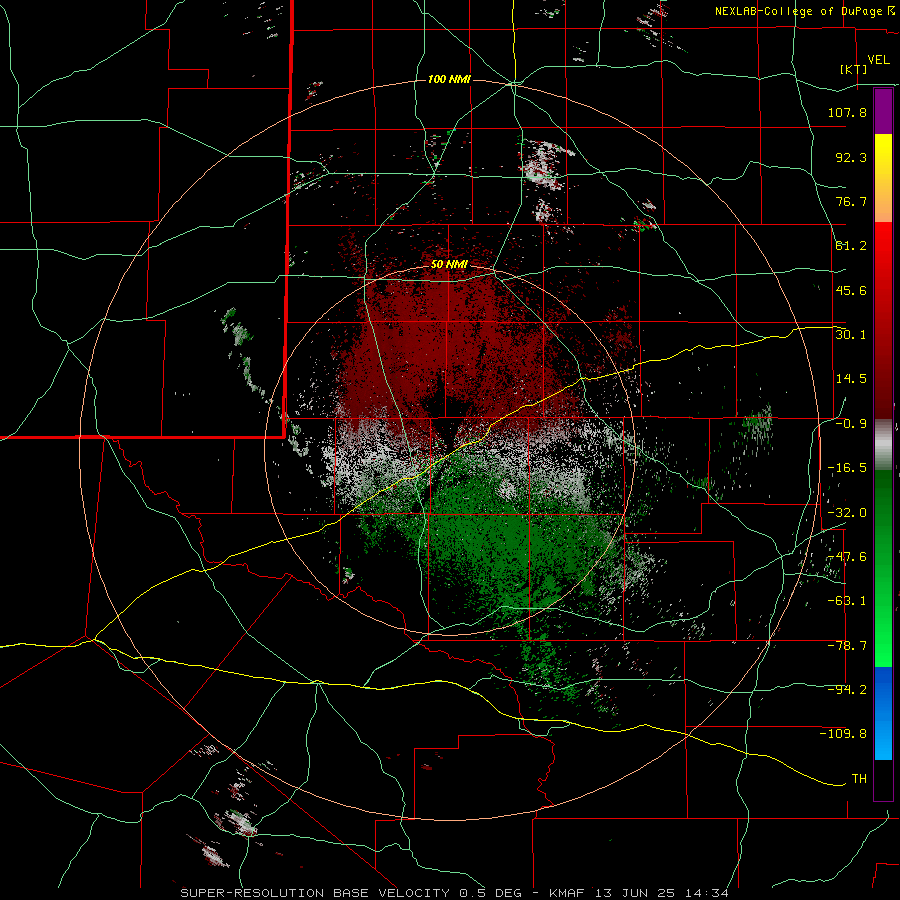Click the TH legend label
Screen dimensions: 900x900
coord(859,778)
